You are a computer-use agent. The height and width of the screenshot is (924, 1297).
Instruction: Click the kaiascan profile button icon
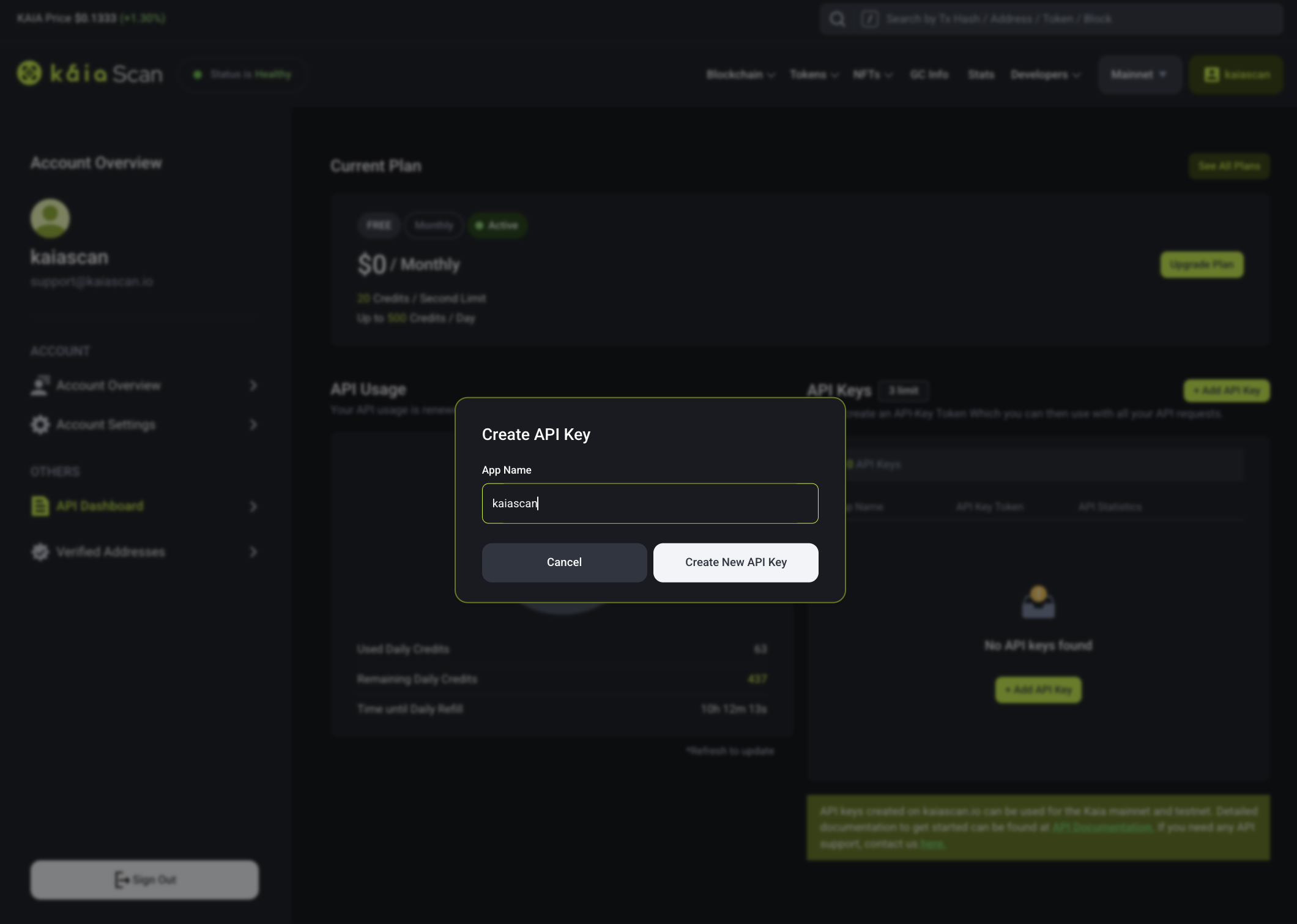click(x=1211, y=75)
